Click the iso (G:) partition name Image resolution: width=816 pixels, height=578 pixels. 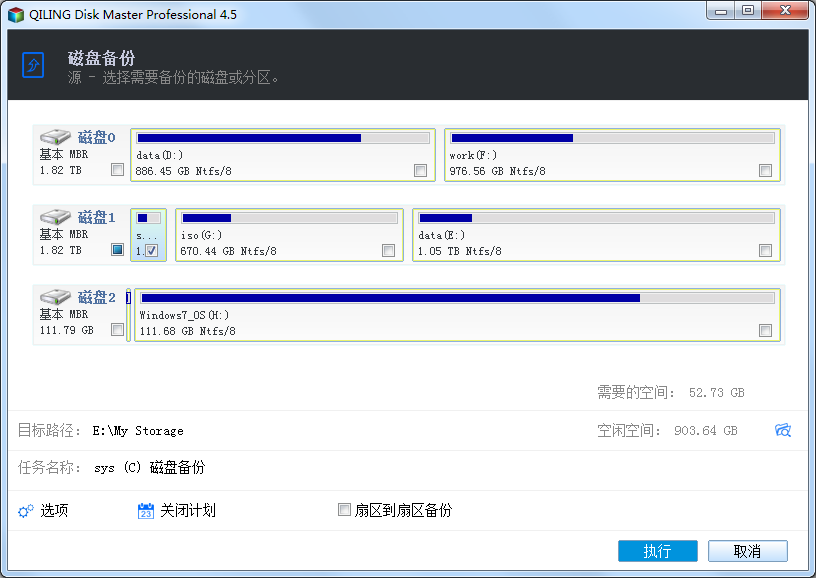(x=201, y=235)
